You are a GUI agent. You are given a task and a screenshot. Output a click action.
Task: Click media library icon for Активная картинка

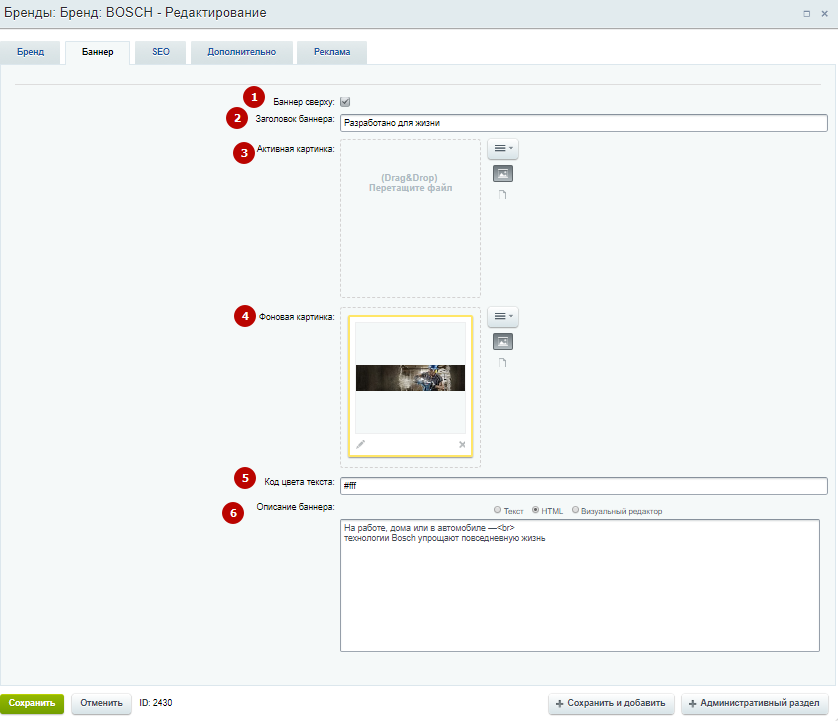pyautogui.click(x=503, y=174)
